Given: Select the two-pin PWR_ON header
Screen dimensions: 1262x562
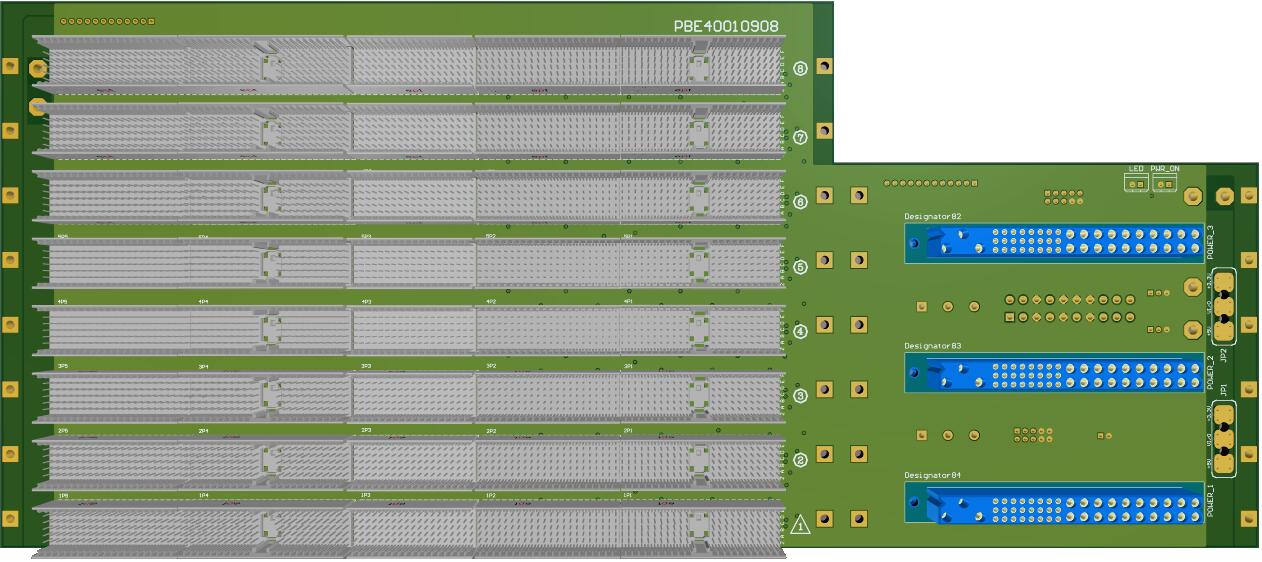Looking at the screenshot, I should [x=1164, y=184].
